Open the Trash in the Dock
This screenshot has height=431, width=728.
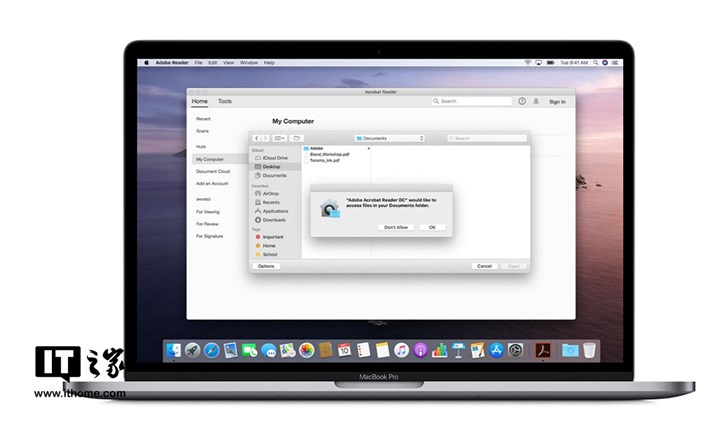point(589,350)
